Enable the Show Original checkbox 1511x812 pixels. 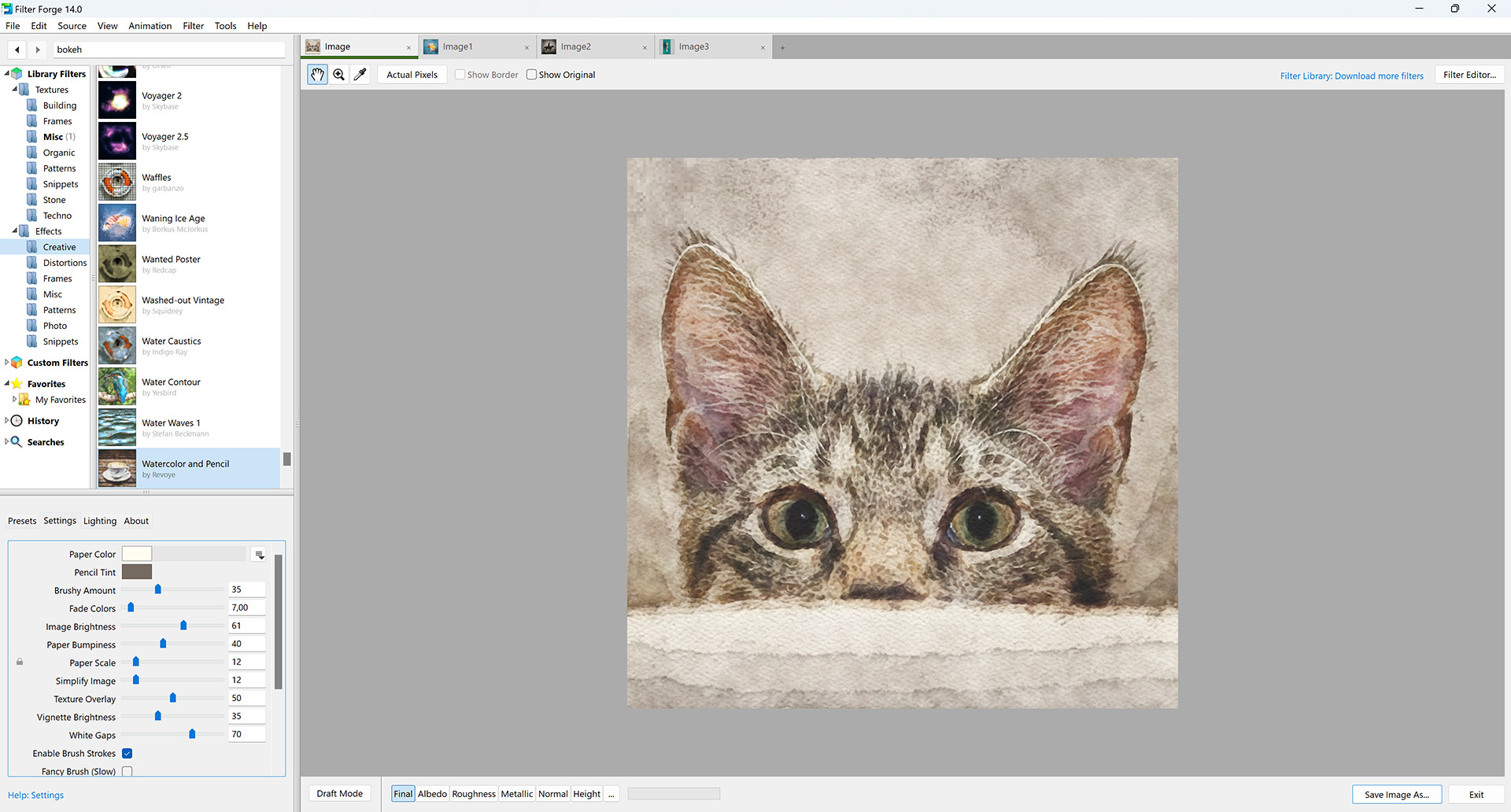click(x=531, y=75)
